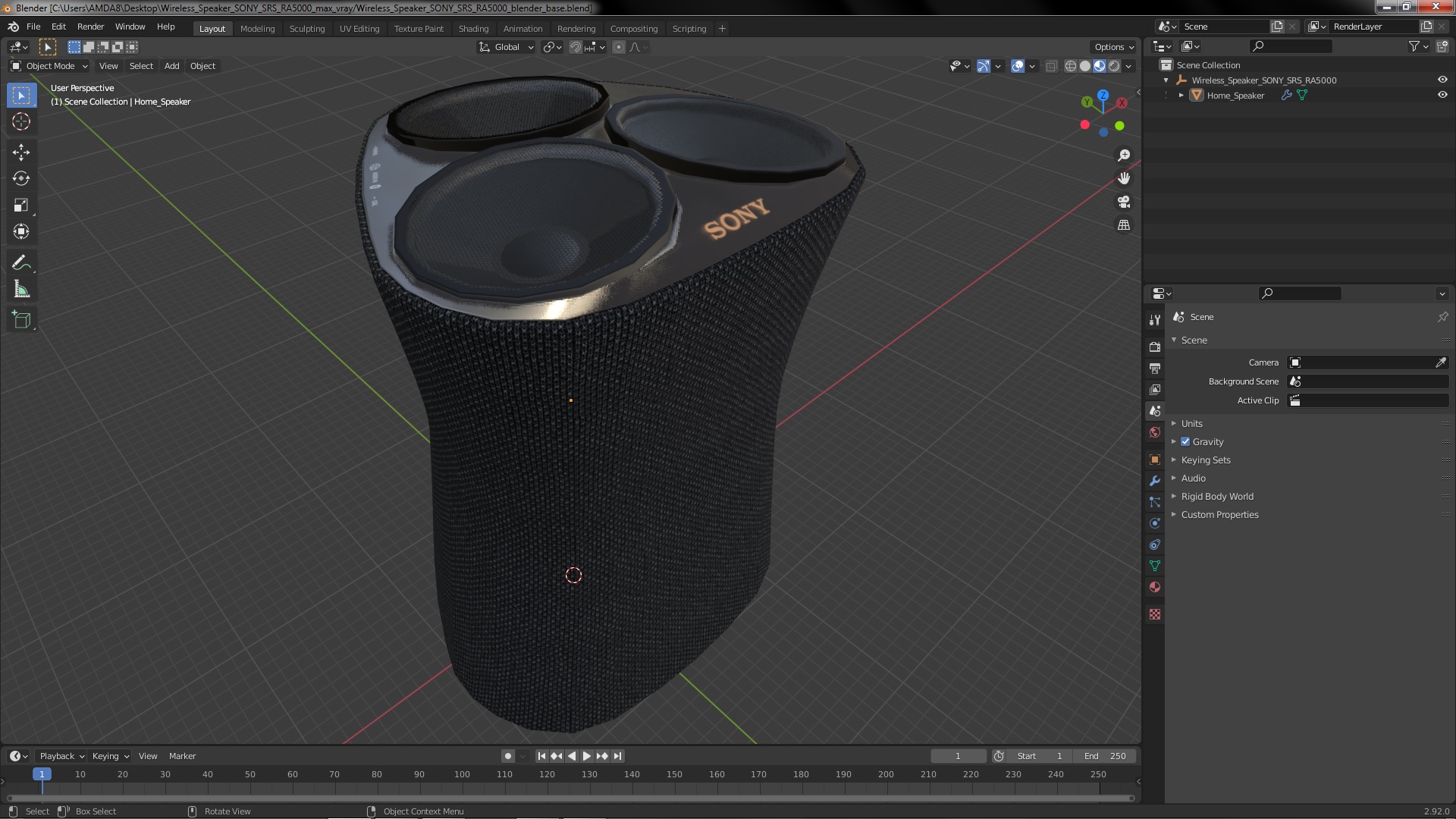Toggle snapping magnet icon
This screenshot has height=819, width=1456.
click(x=576, y=47)
